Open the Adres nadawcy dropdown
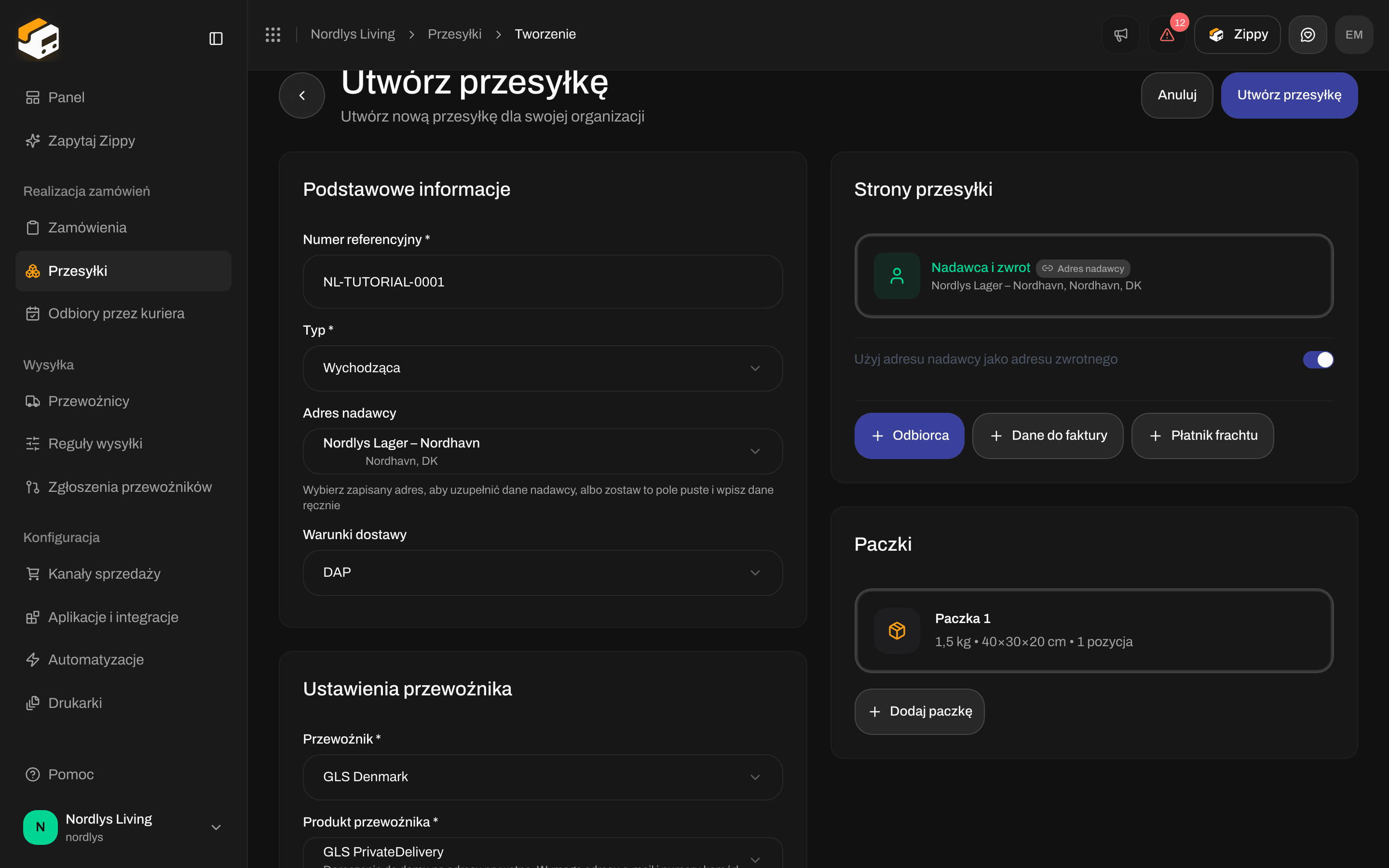The width and height of the screenshot is (1389, 868). pos(543,451)
